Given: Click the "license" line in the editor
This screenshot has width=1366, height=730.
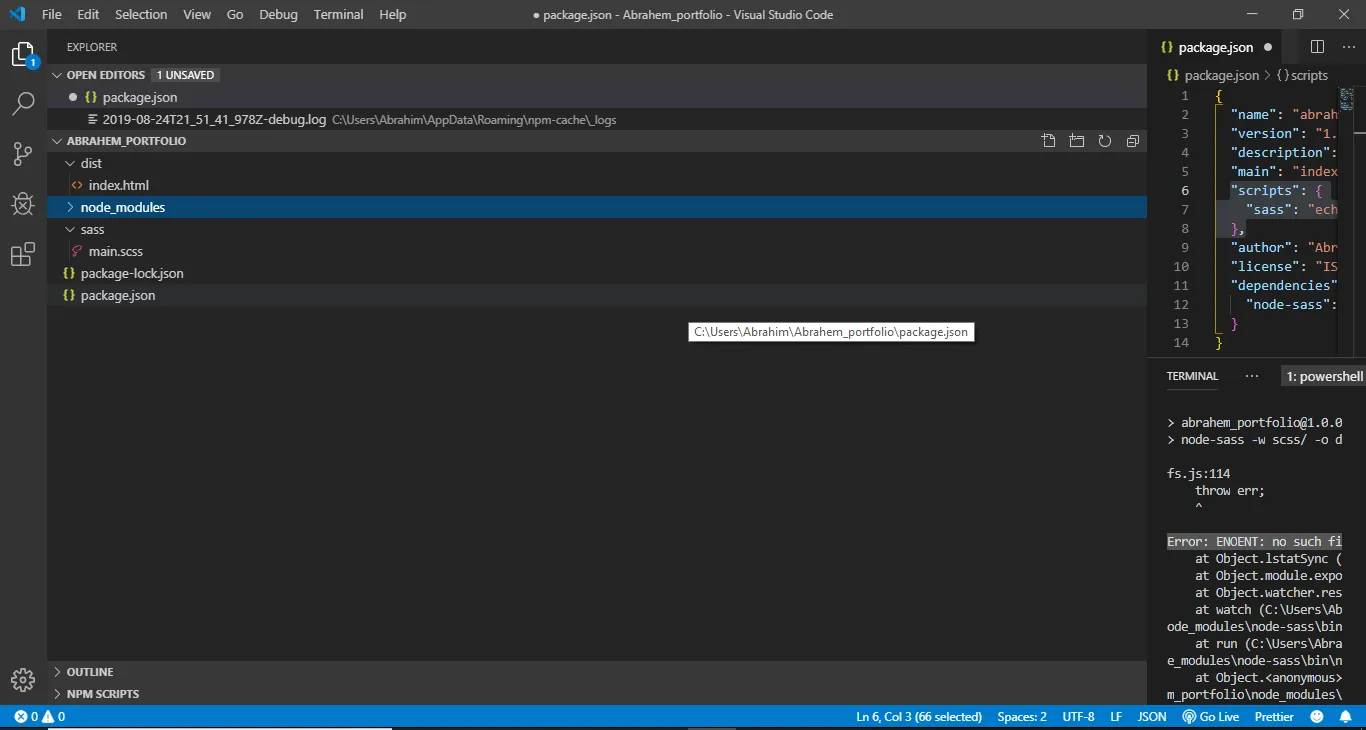Looking at the screenshot, I should point(1284,266).
